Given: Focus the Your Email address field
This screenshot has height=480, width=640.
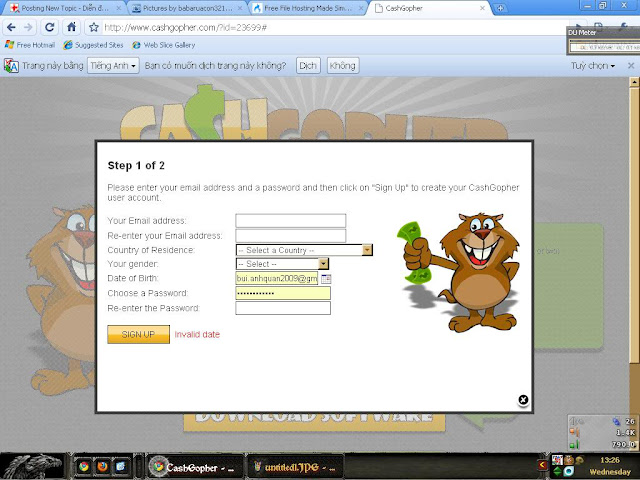Looking at the screenshot, I should pos(291,220).
